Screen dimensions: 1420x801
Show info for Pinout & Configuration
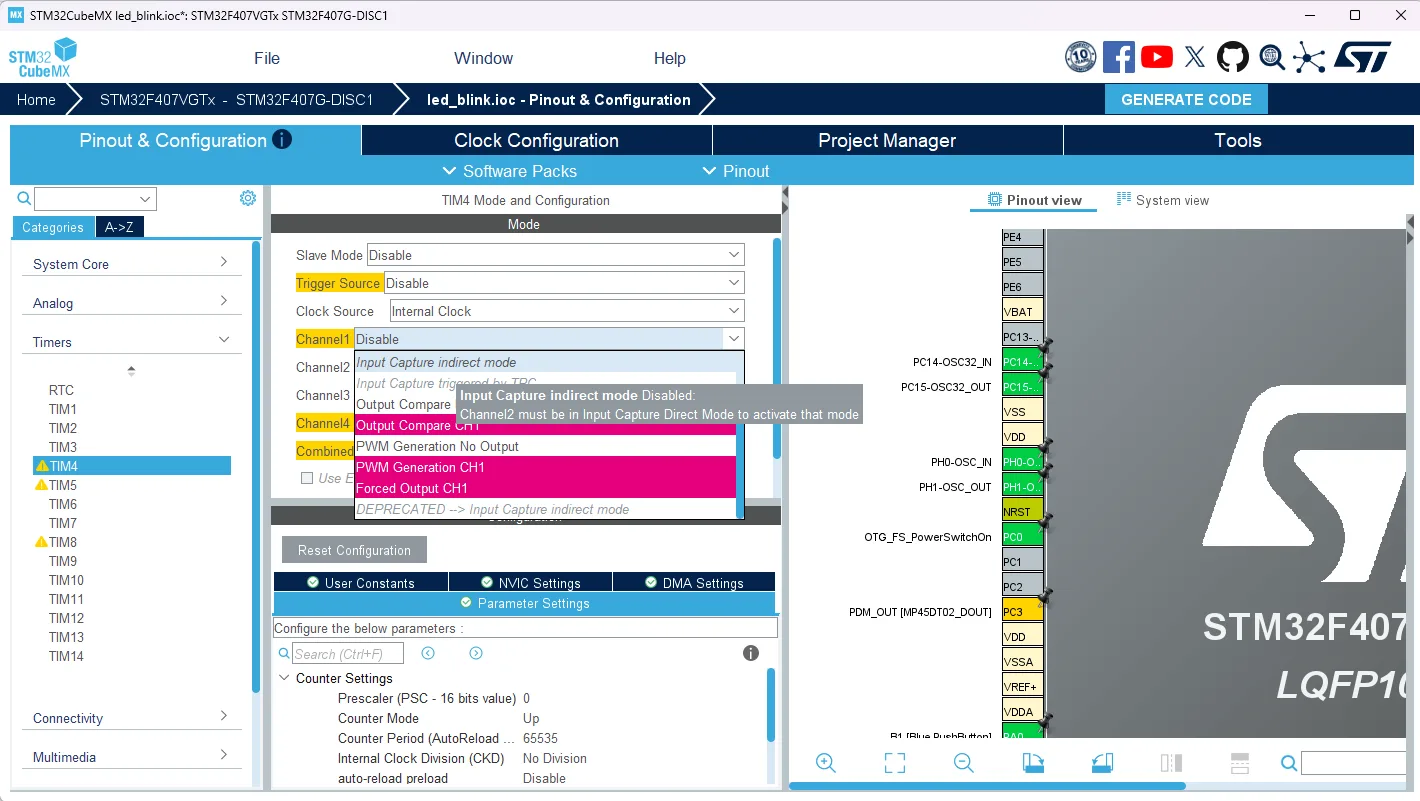click(x=282, y=139)
